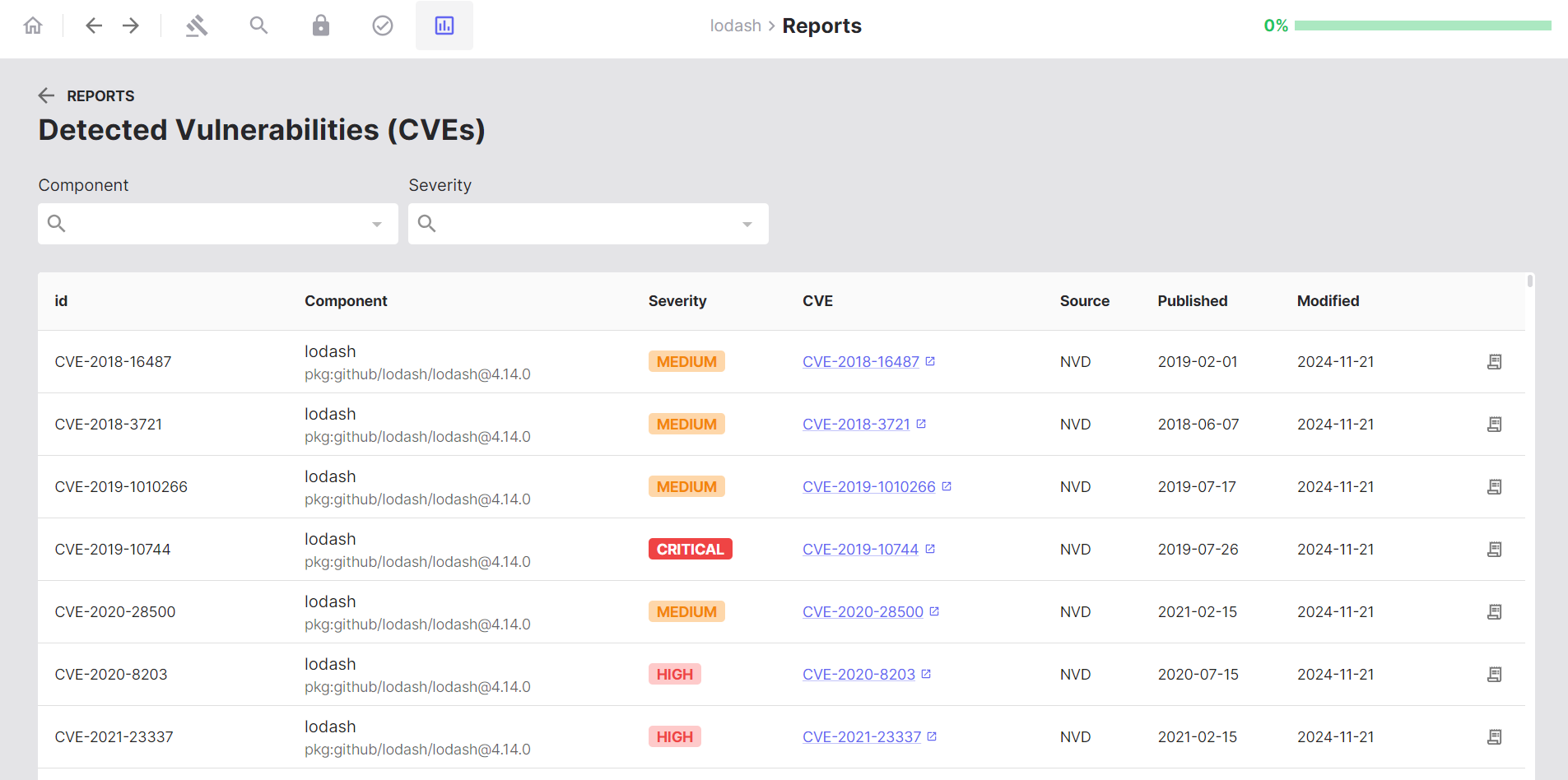Select the gavel licensing icon in the toolbar
This screenshot has width=1568, height=780.
tap(197, 26)
